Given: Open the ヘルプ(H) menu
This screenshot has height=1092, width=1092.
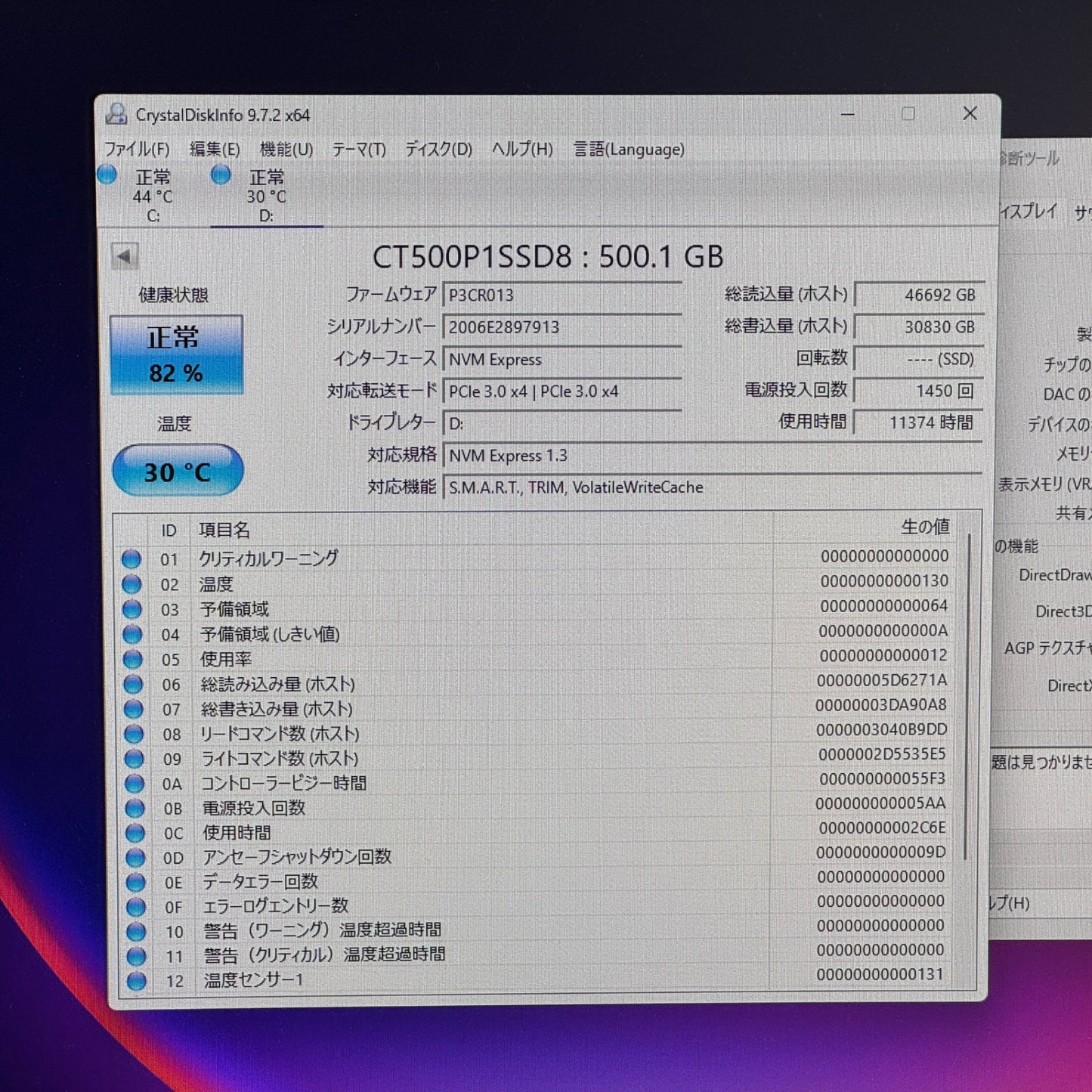Looking at the screenshot, I should 522,149.
